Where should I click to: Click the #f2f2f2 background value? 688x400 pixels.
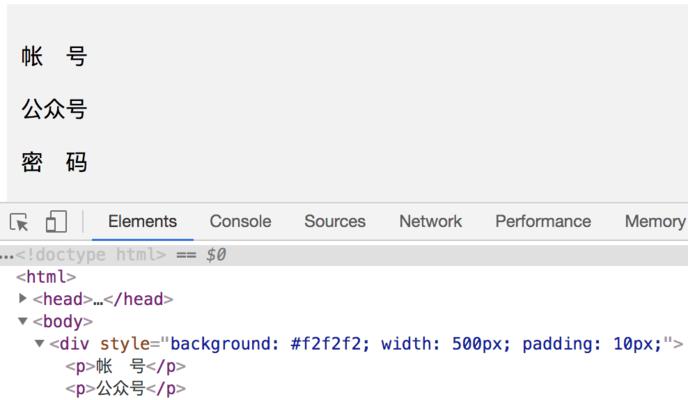tap(326, 344)
